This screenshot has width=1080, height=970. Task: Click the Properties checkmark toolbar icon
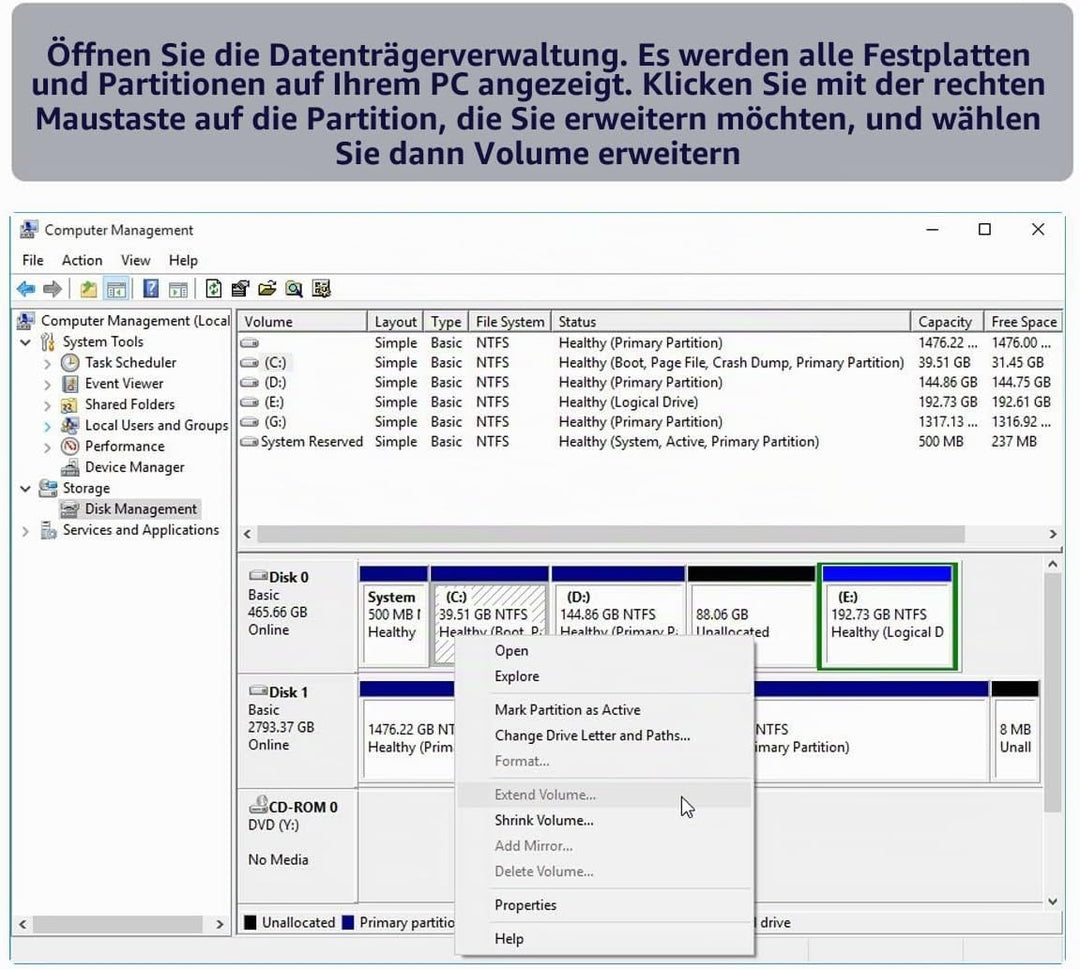pos(240,289)
